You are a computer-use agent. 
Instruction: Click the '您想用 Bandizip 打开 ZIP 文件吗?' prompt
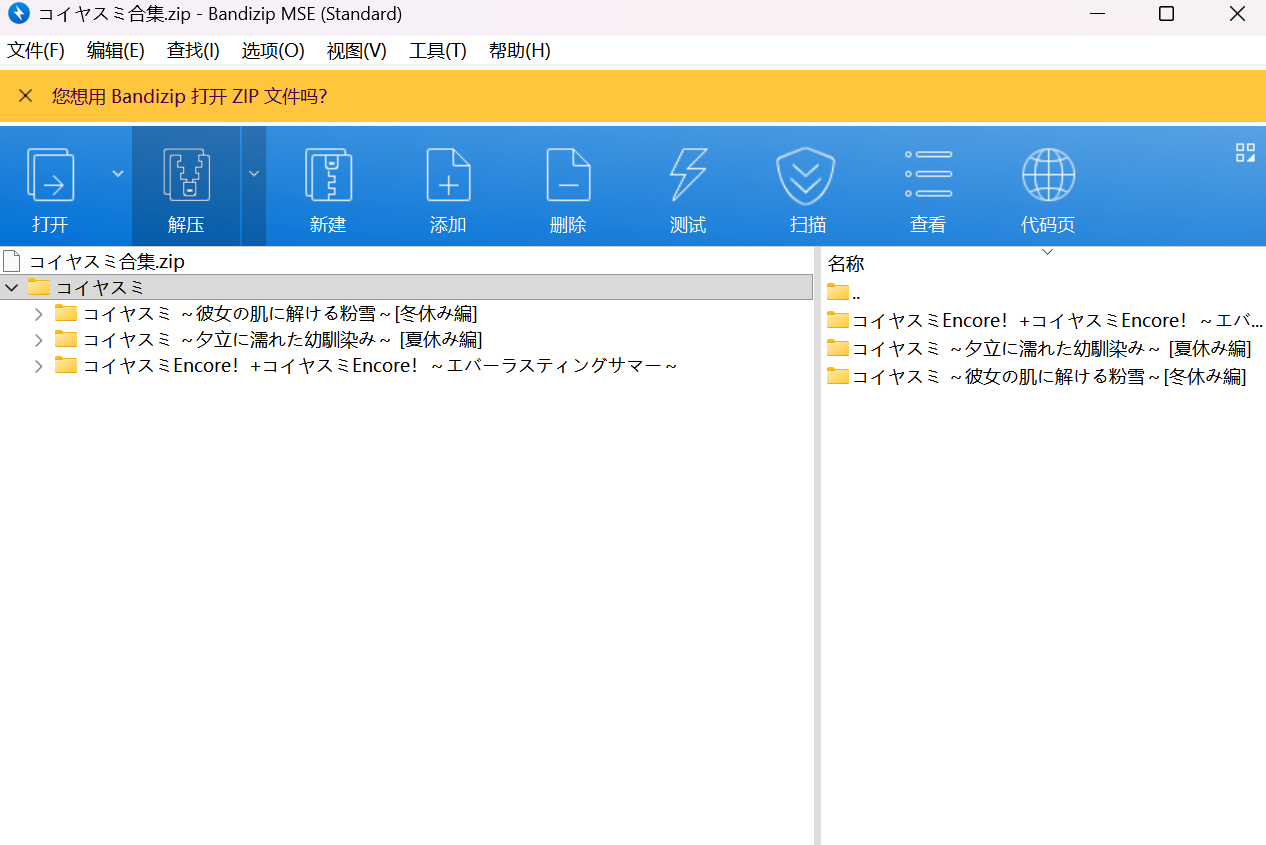click(x=190, y=96)
